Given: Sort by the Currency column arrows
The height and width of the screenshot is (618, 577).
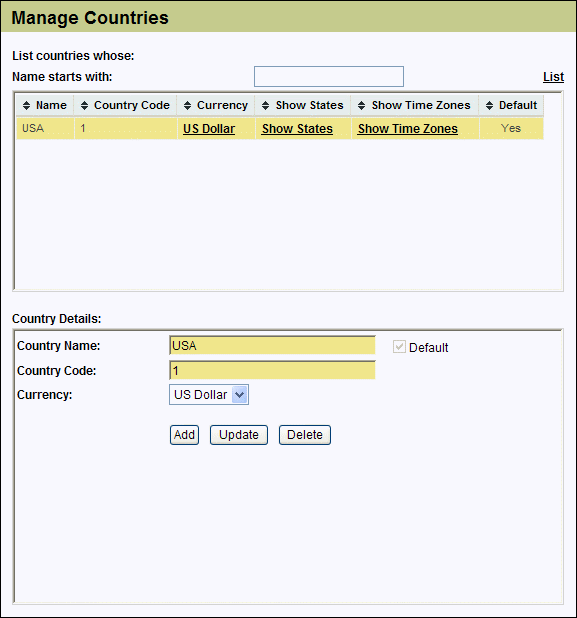Looking at the screenshot, I should pos(187,105).
